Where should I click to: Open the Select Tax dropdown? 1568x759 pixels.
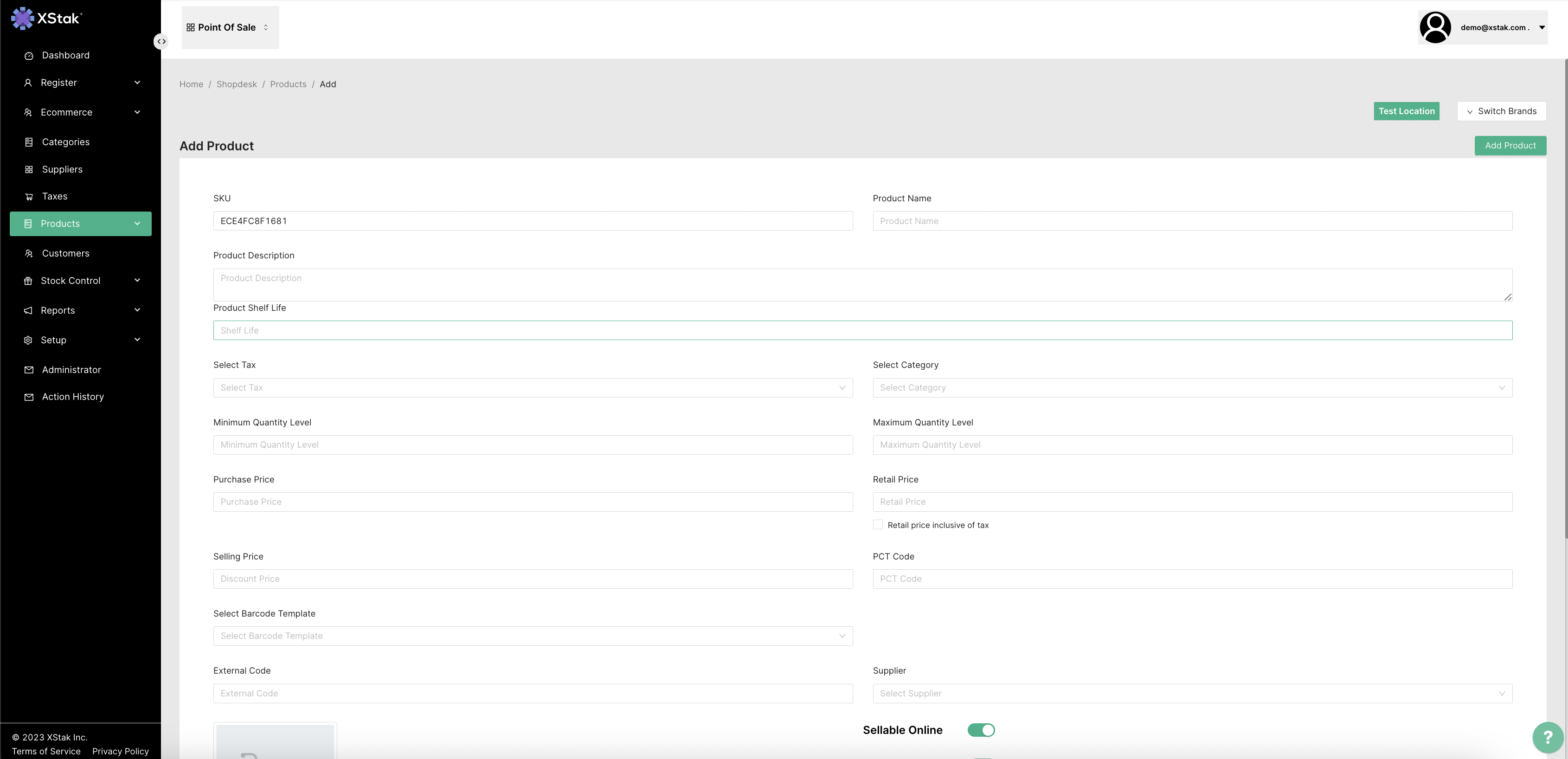(533, 388)
